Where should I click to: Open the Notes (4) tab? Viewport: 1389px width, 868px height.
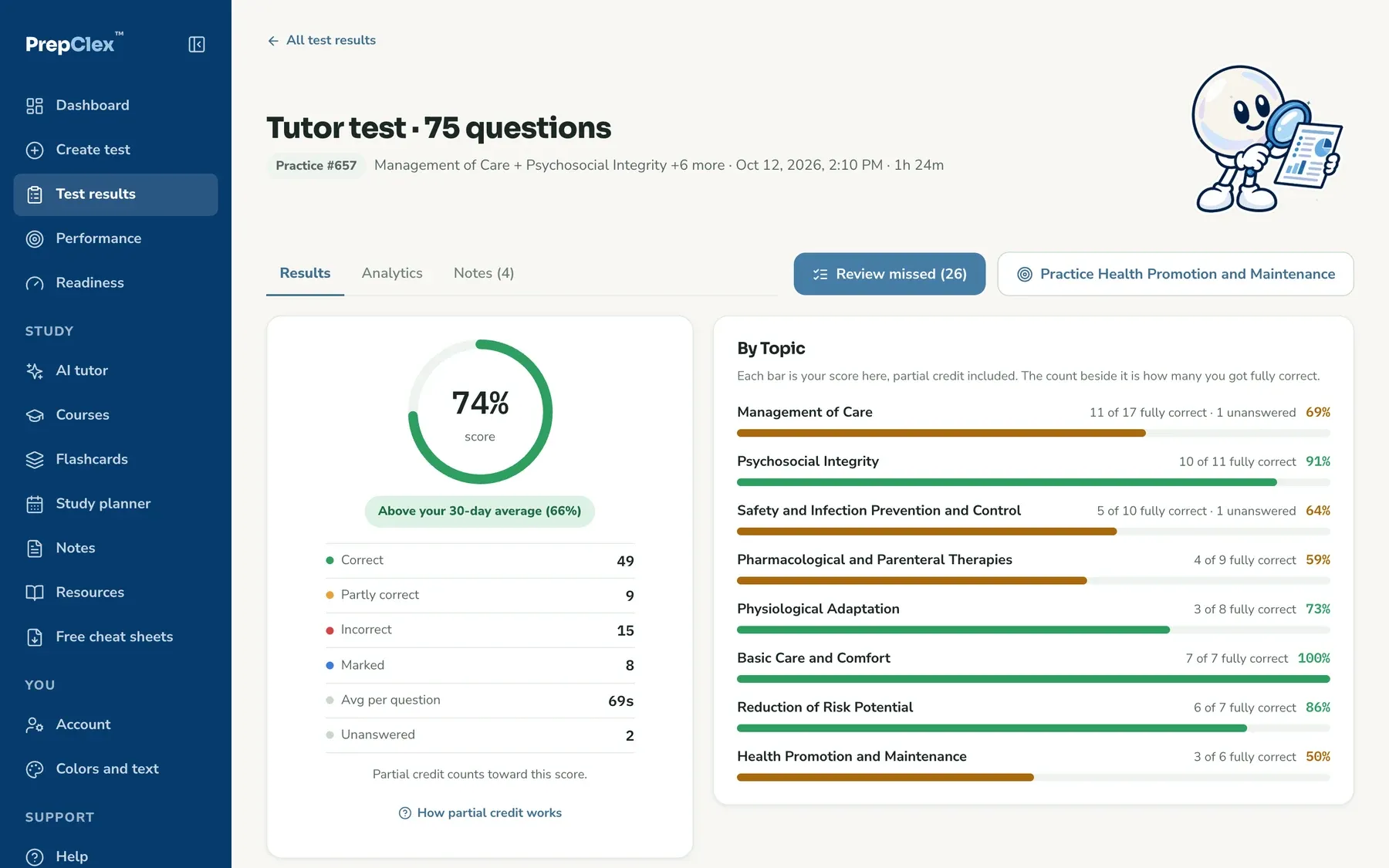[484, 273]
